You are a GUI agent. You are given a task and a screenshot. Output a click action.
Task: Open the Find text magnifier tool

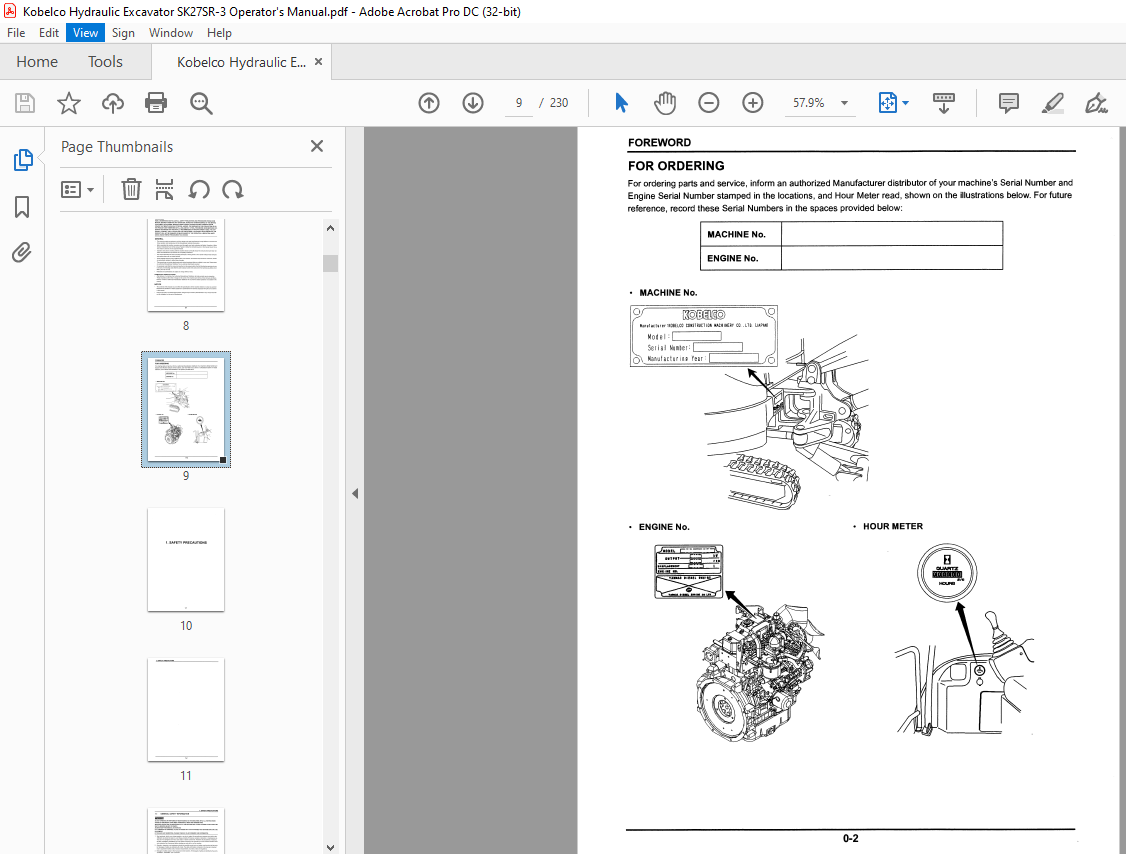pyautogui.click(x=201, y=103)
